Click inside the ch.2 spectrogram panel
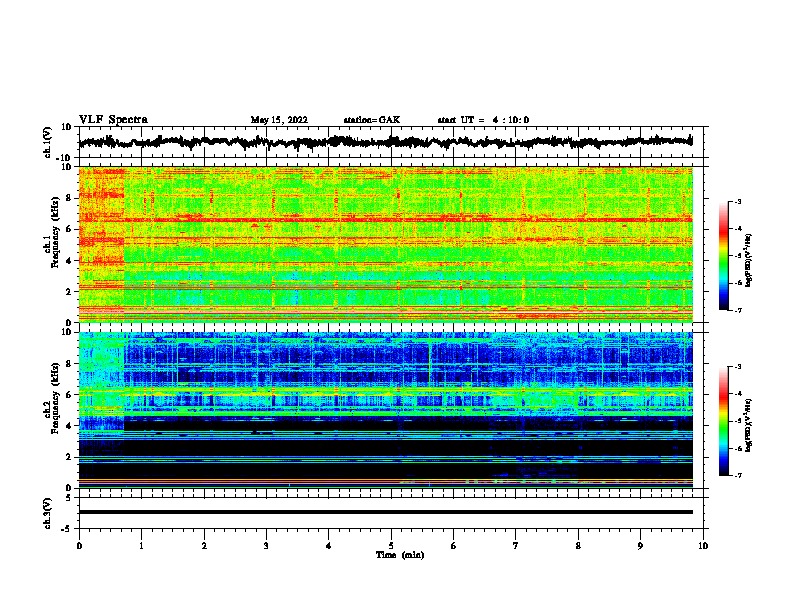792x612 pixels. [385, 410]
